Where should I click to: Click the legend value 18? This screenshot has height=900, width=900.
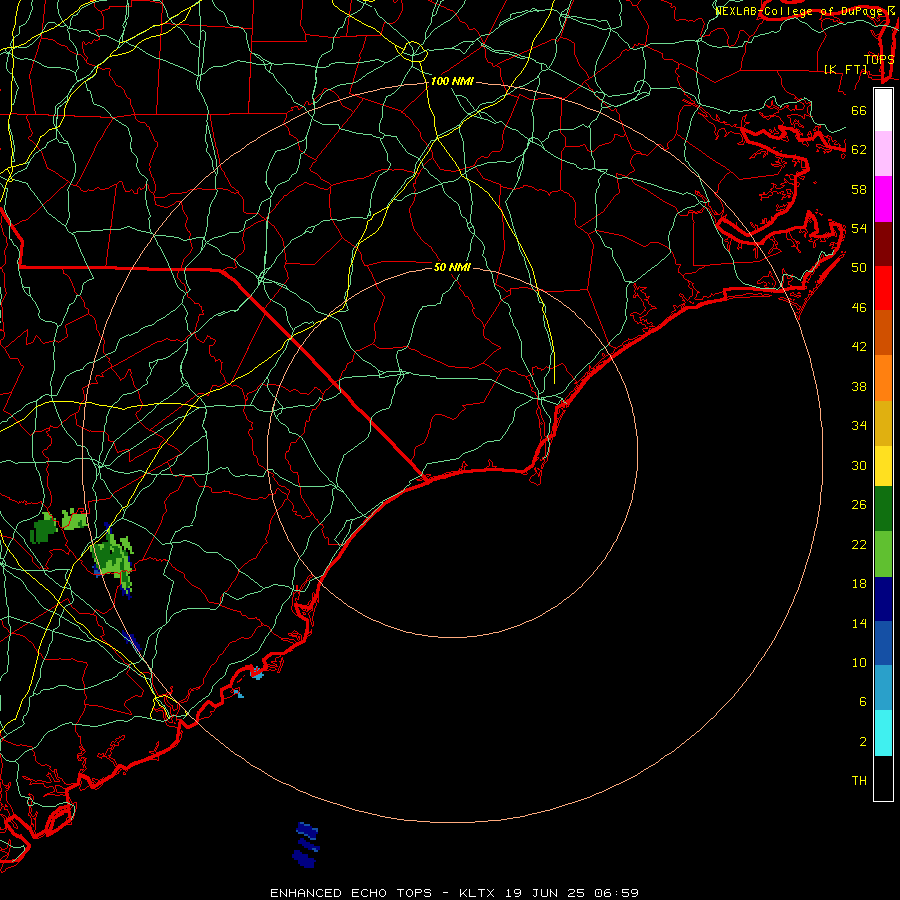(859, 584)
